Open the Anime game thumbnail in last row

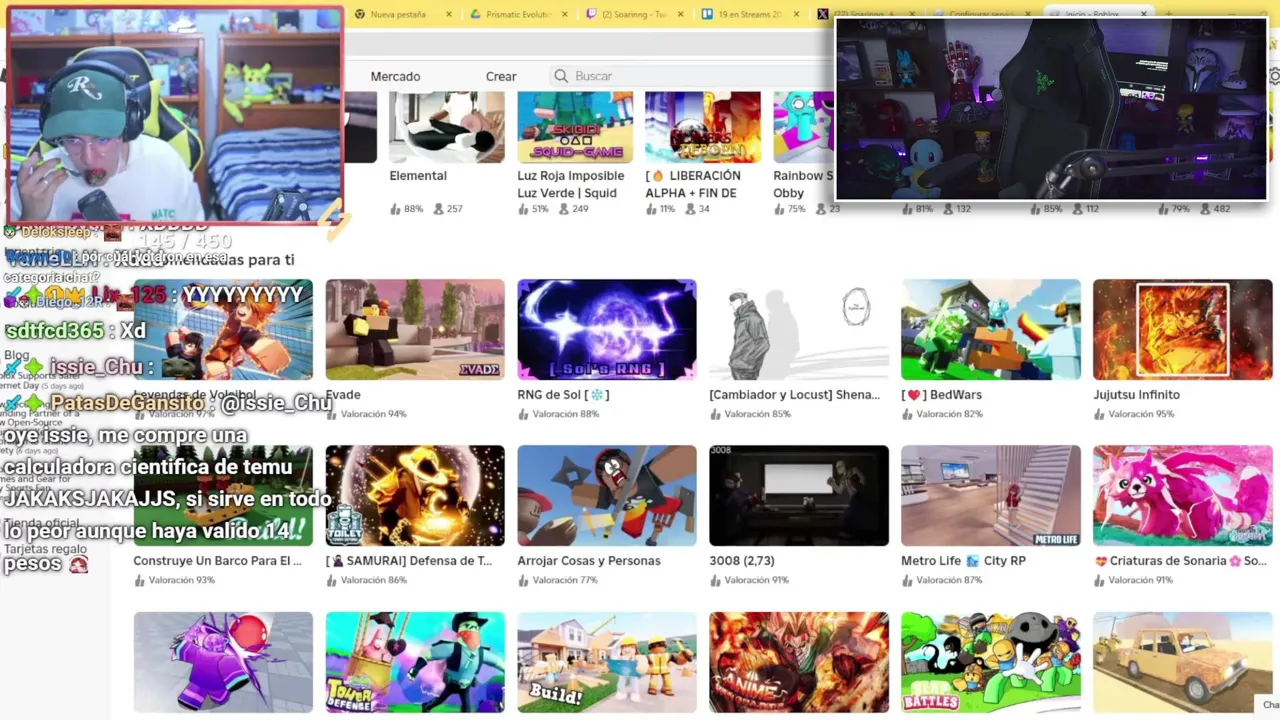tap(799, 662)
